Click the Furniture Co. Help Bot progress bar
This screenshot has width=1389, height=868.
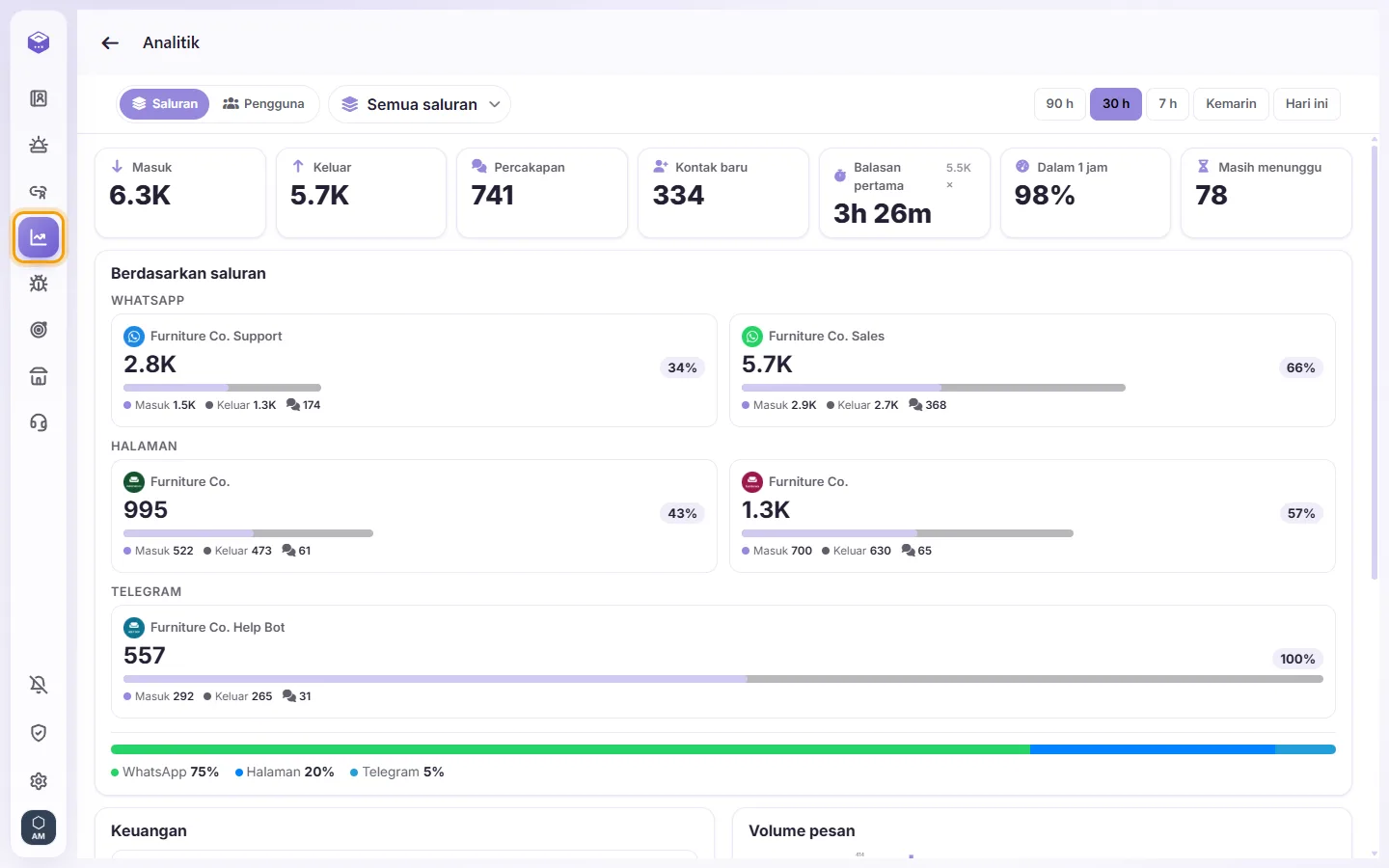pos(723,679)
